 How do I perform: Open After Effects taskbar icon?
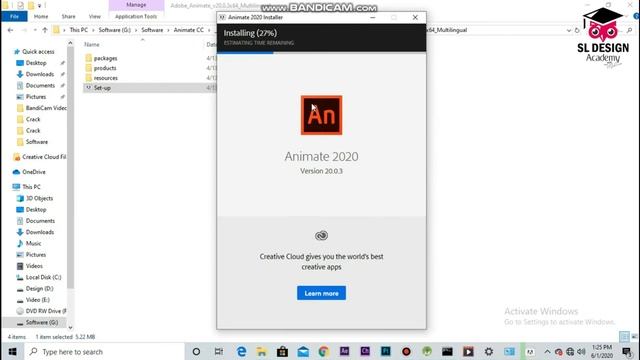coord(344,351)
